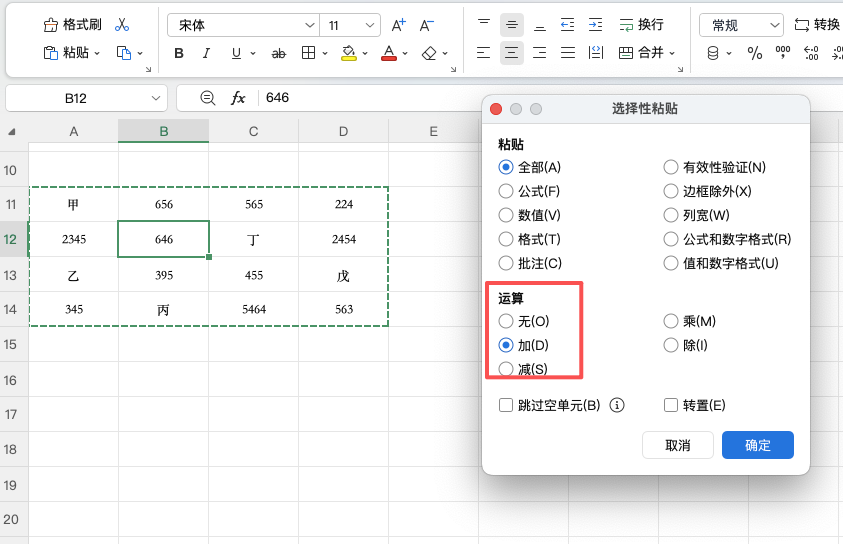Viewport: 843px width, 544px height.
Task: Increase font size with A+ icon
Action: [x=398, y=25]
